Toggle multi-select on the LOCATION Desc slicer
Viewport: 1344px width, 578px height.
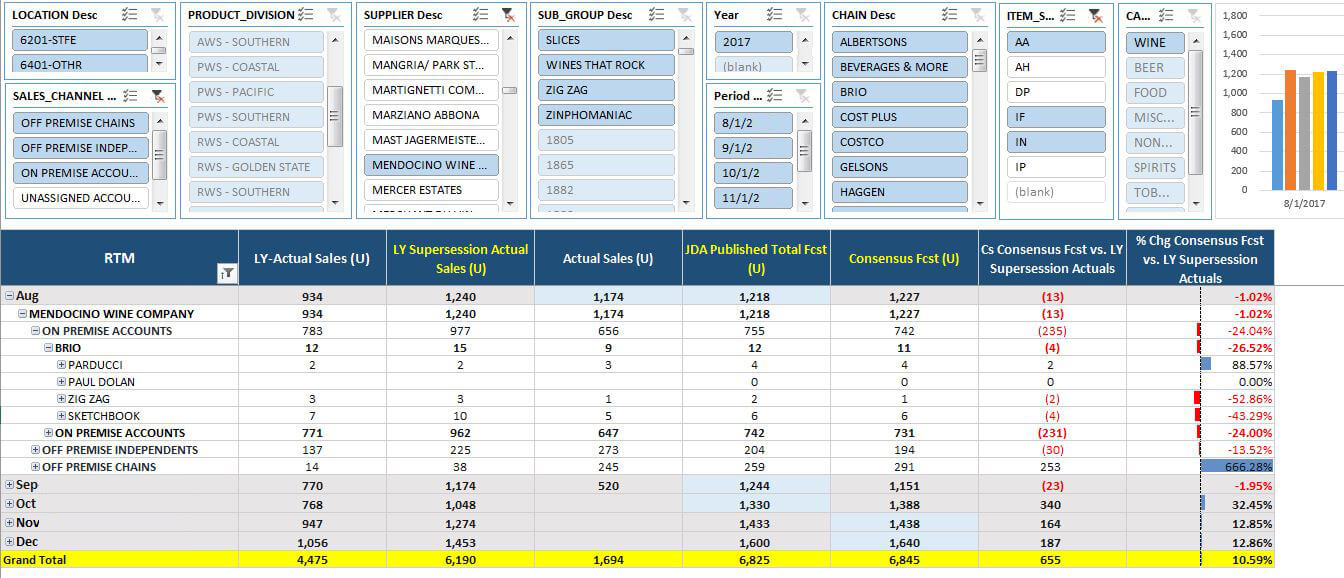click(x=129, y=15)
